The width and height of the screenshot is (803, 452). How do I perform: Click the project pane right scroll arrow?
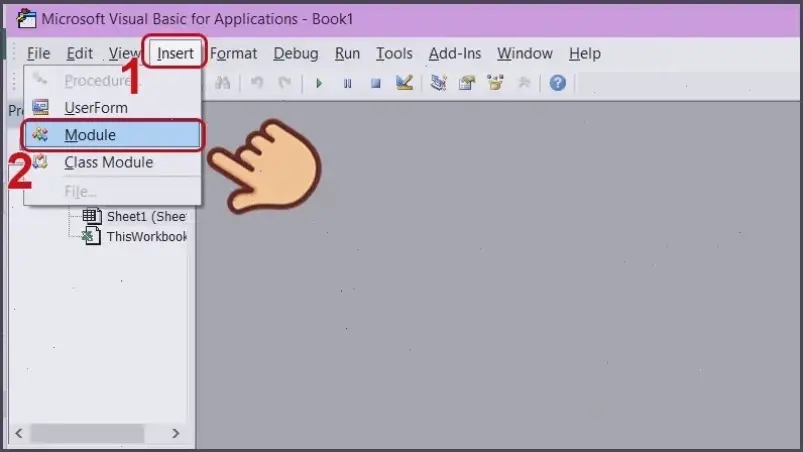(x=176, y=433)
